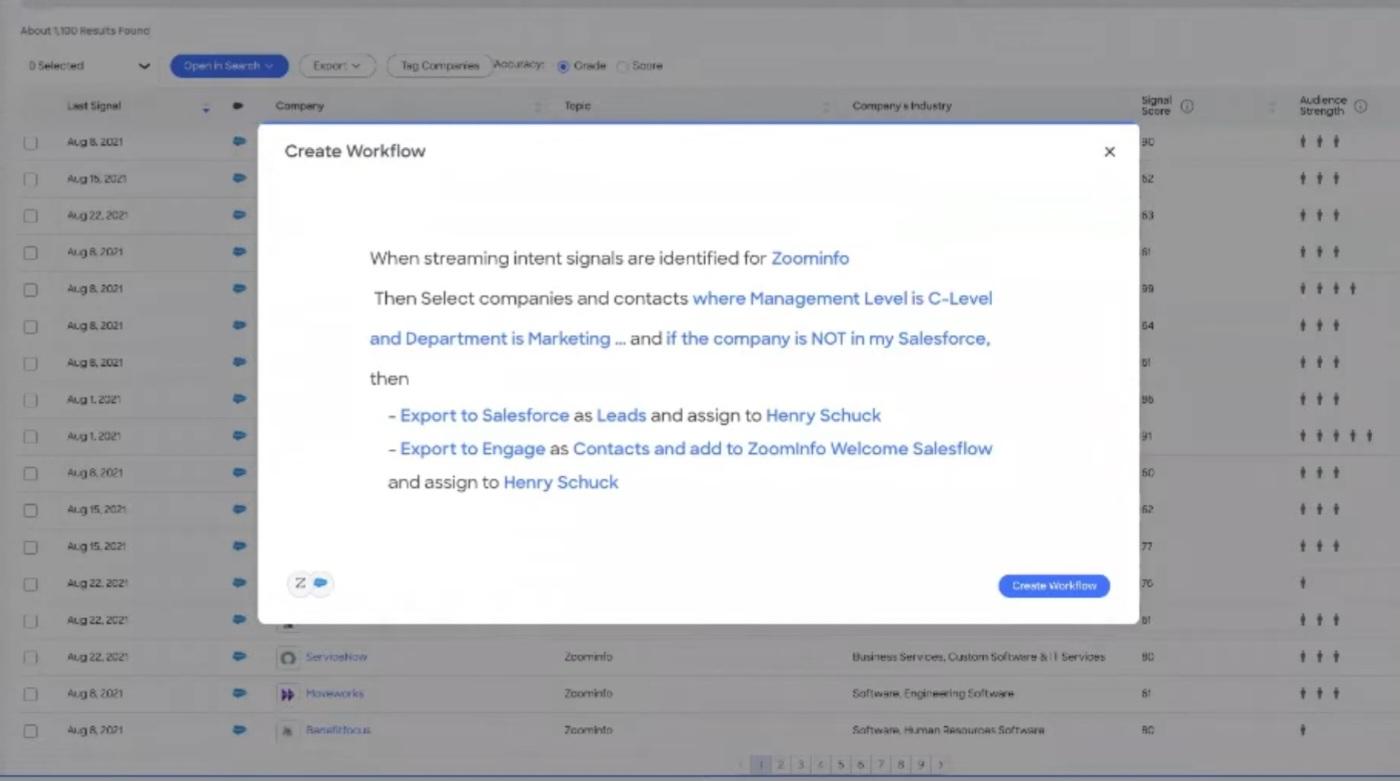Open the 0 Selected dropdown
The height and width of the screenshot is (781, 1400).
tap(89, 66)
